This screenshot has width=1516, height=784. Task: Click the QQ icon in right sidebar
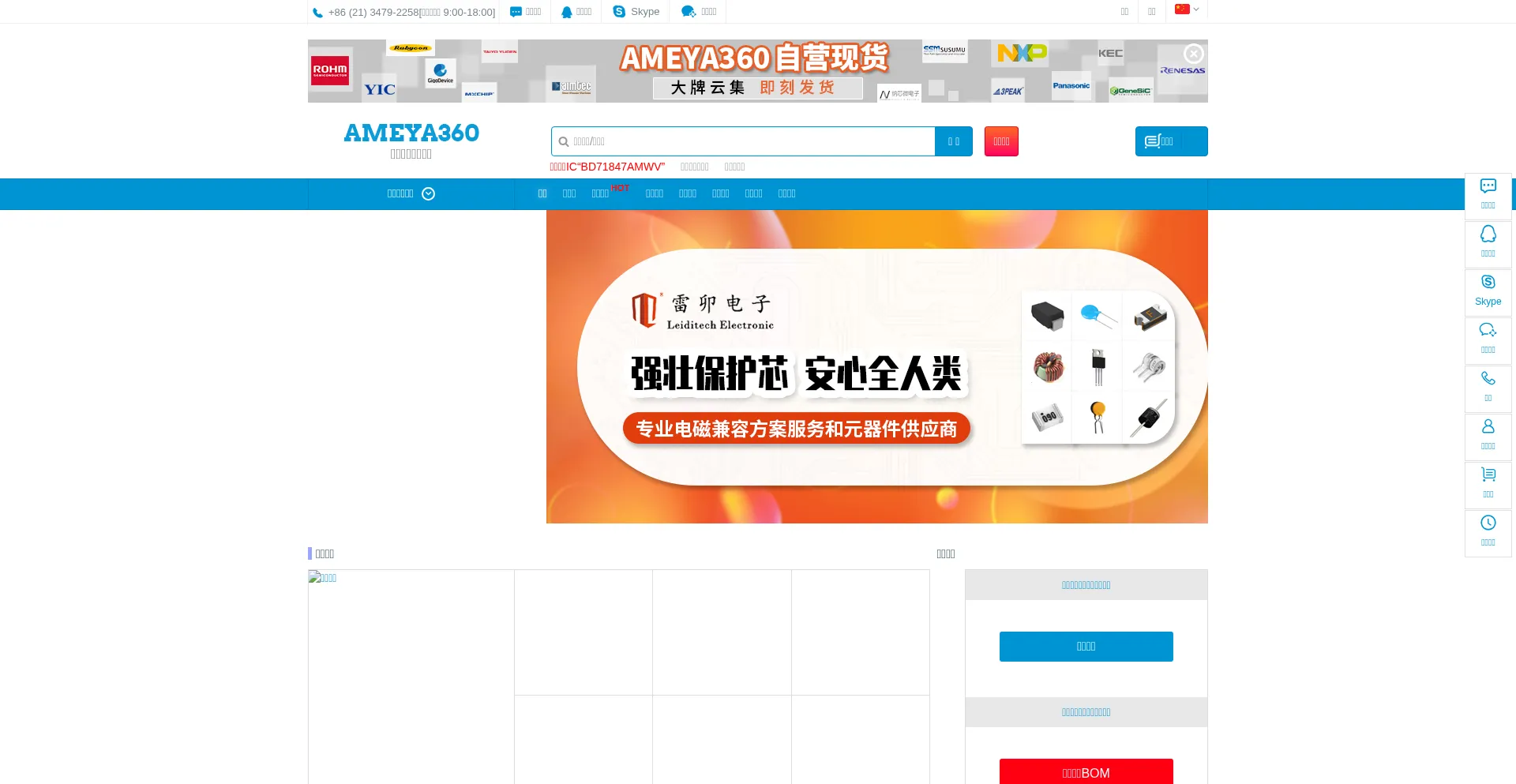[x=1488, y=234]
